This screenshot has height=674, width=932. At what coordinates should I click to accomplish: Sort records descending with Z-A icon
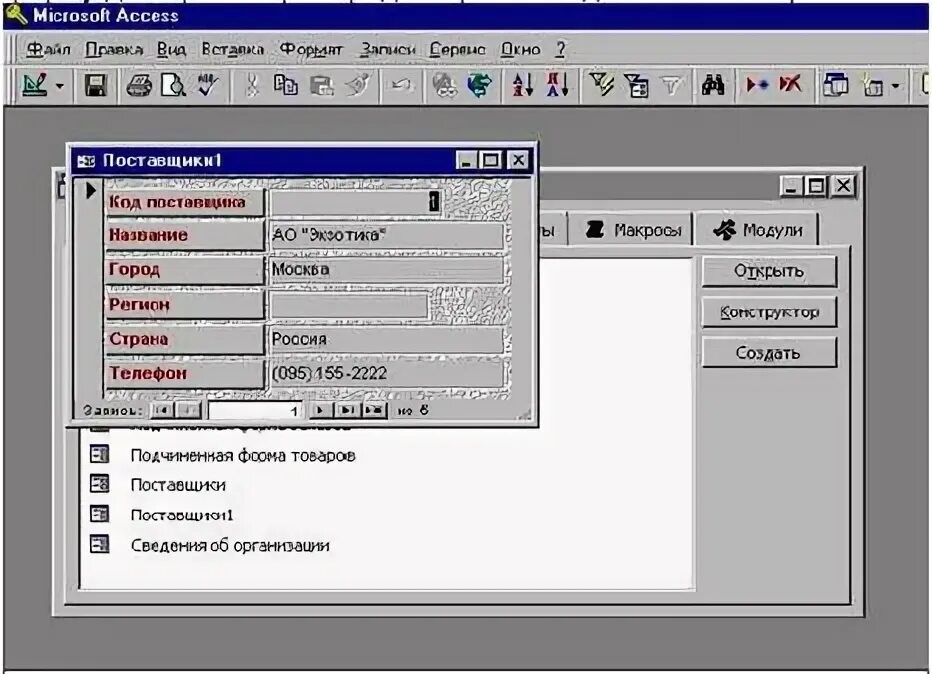coord(558,86)
